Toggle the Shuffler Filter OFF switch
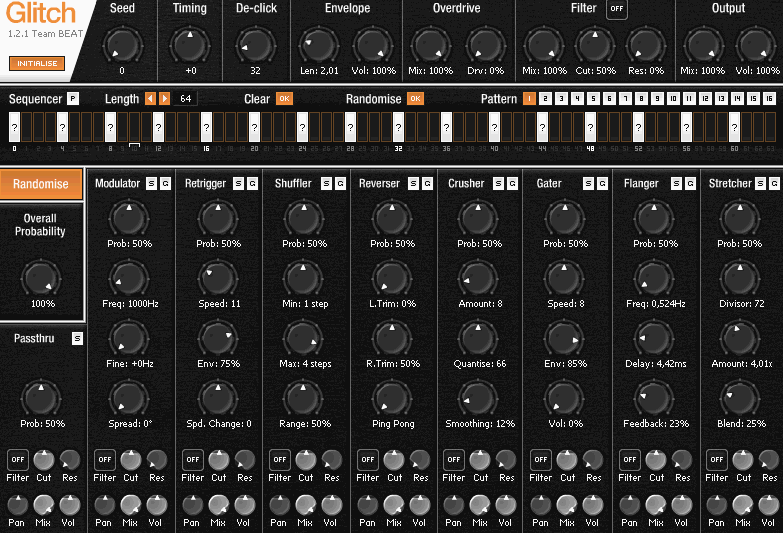The height and width of the screenshot is (533, 783). 280,460
